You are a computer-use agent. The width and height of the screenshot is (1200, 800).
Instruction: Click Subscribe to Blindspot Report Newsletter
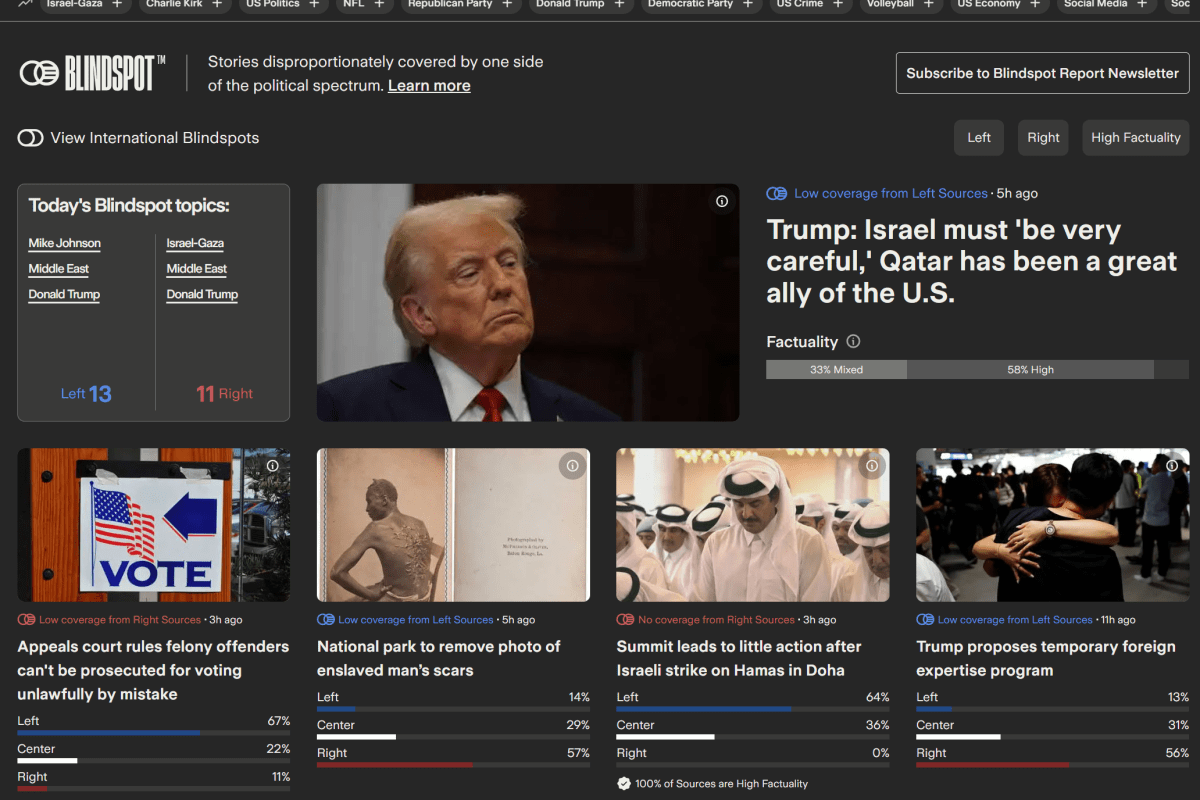(x=1042, y=73)
